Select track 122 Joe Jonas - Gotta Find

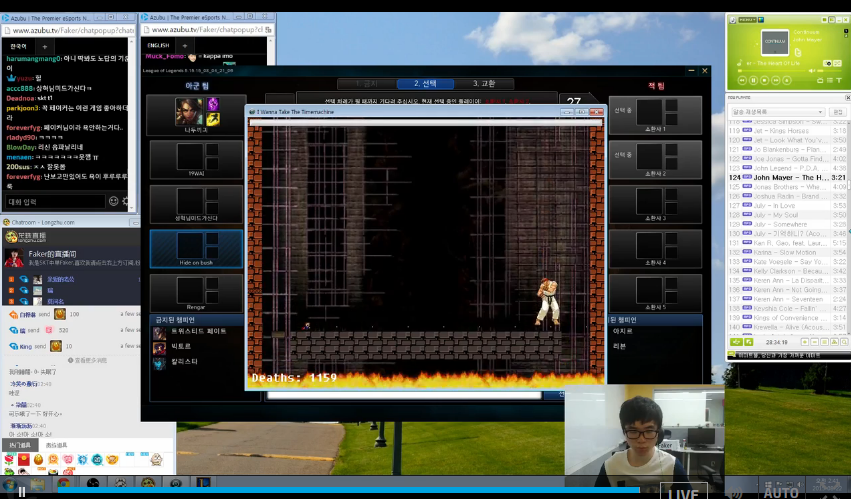[x=786, y=159]
